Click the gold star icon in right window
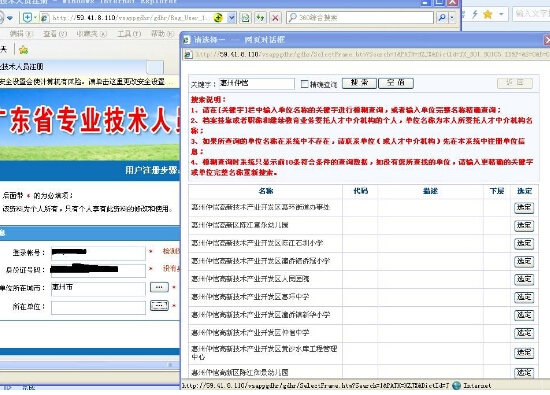The width and height of the screenshot is (550, 395). 488,14
